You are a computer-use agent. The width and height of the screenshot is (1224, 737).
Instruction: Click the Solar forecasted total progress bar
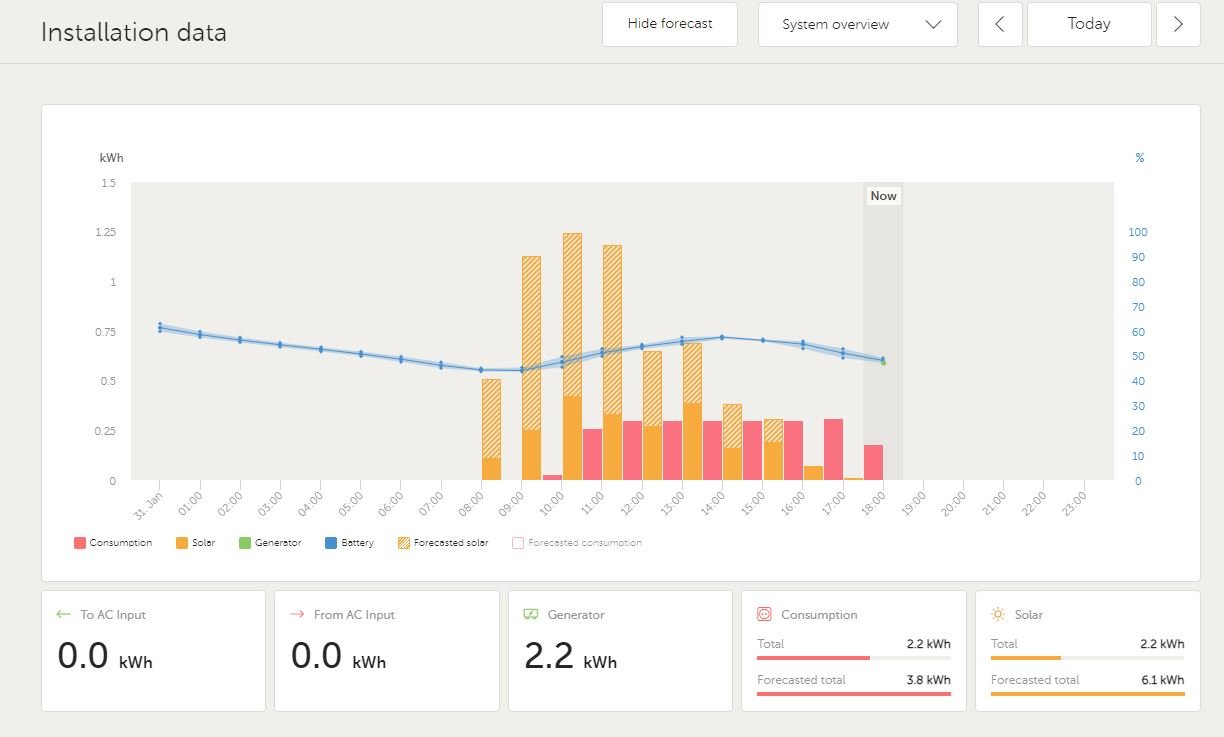pos(1087,693)
